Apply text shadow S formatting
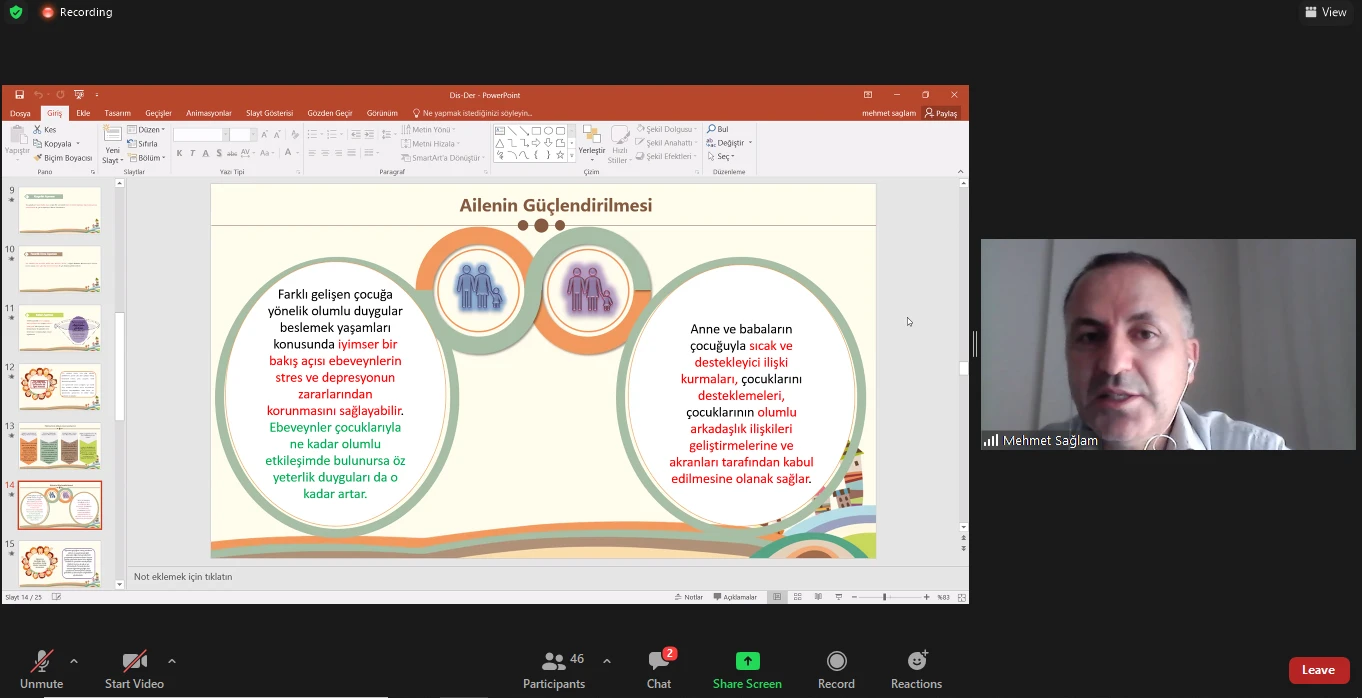 coord(219,153)
